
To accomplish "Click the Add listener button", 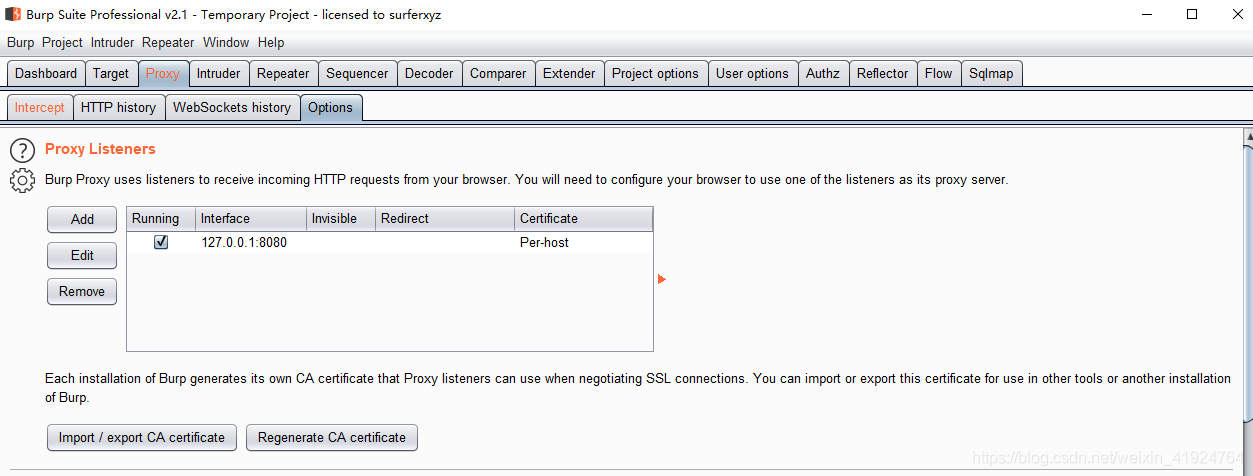I will pos(82,219).
